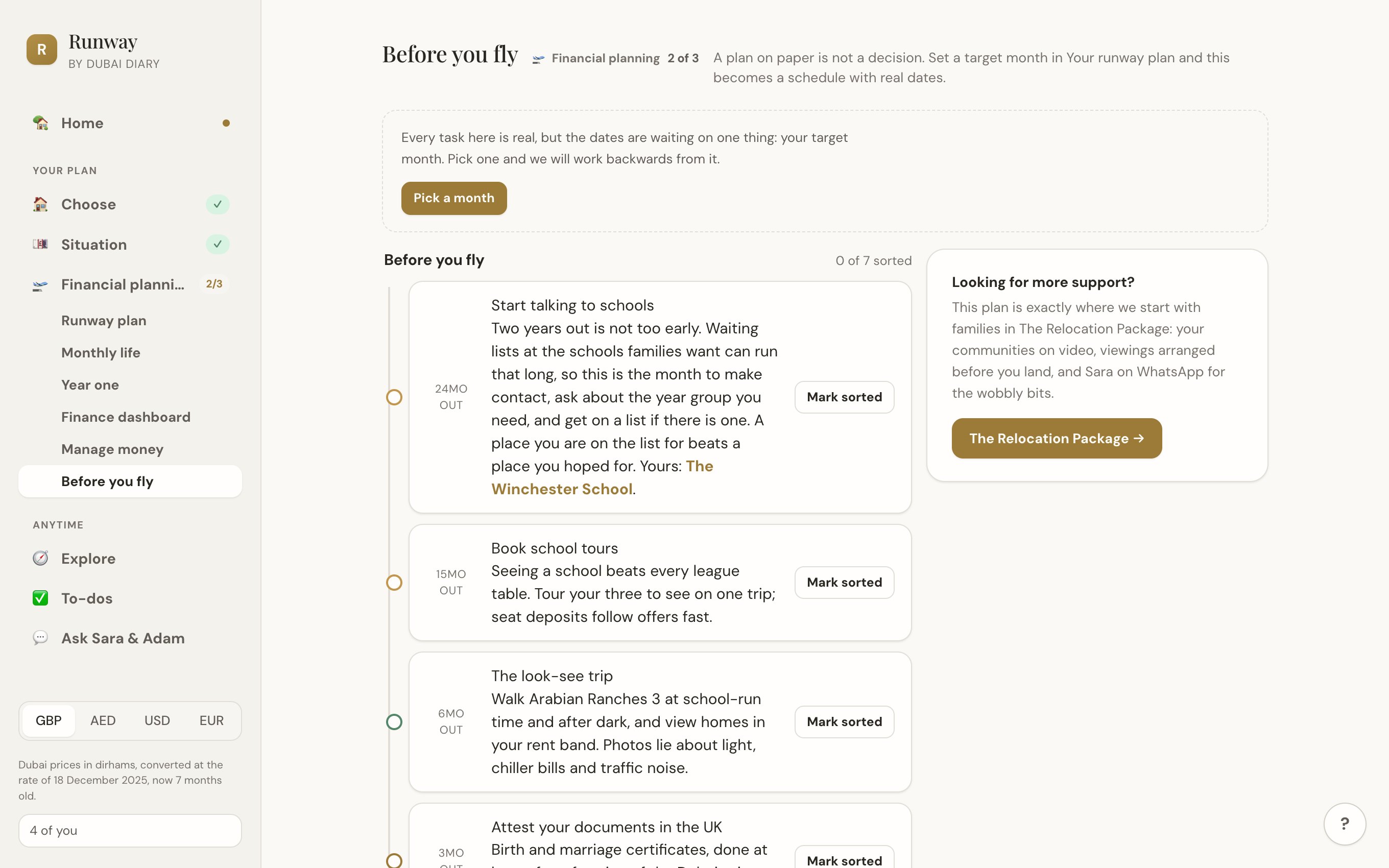Select AED currency

pos(103,720)
